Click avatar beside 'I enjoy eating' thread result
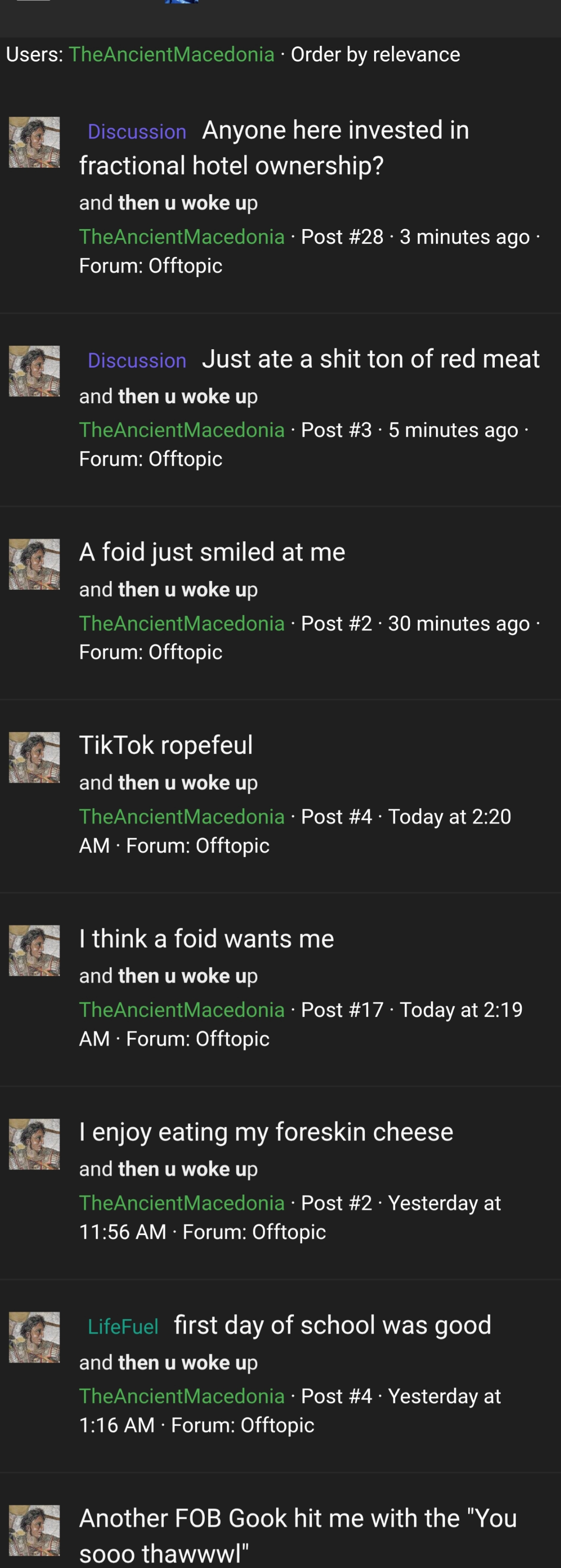This screenshot has width=561, height=1568. 34,1144
